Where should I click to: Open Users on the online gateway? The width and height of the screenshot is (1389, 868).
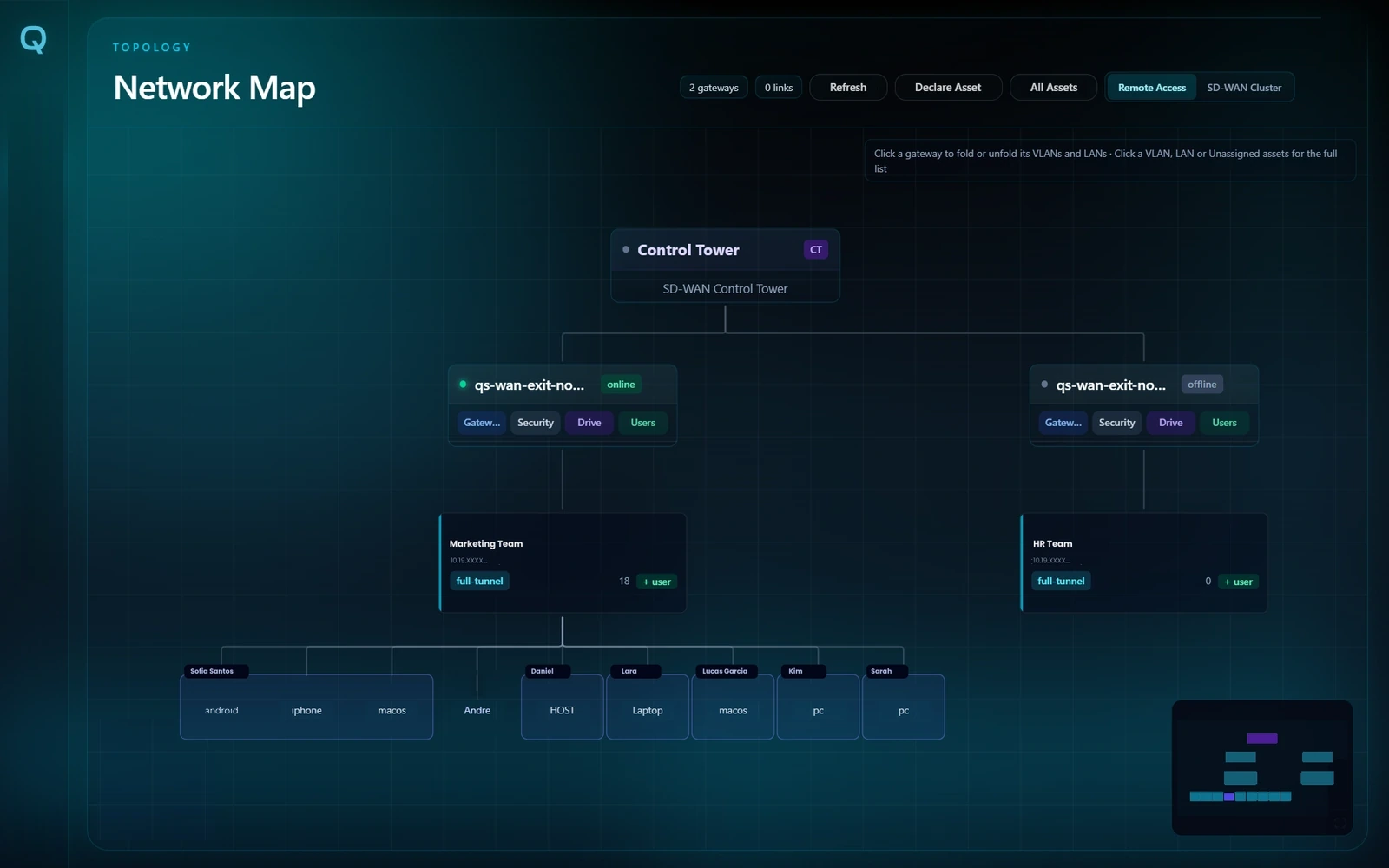pos(643,423)
